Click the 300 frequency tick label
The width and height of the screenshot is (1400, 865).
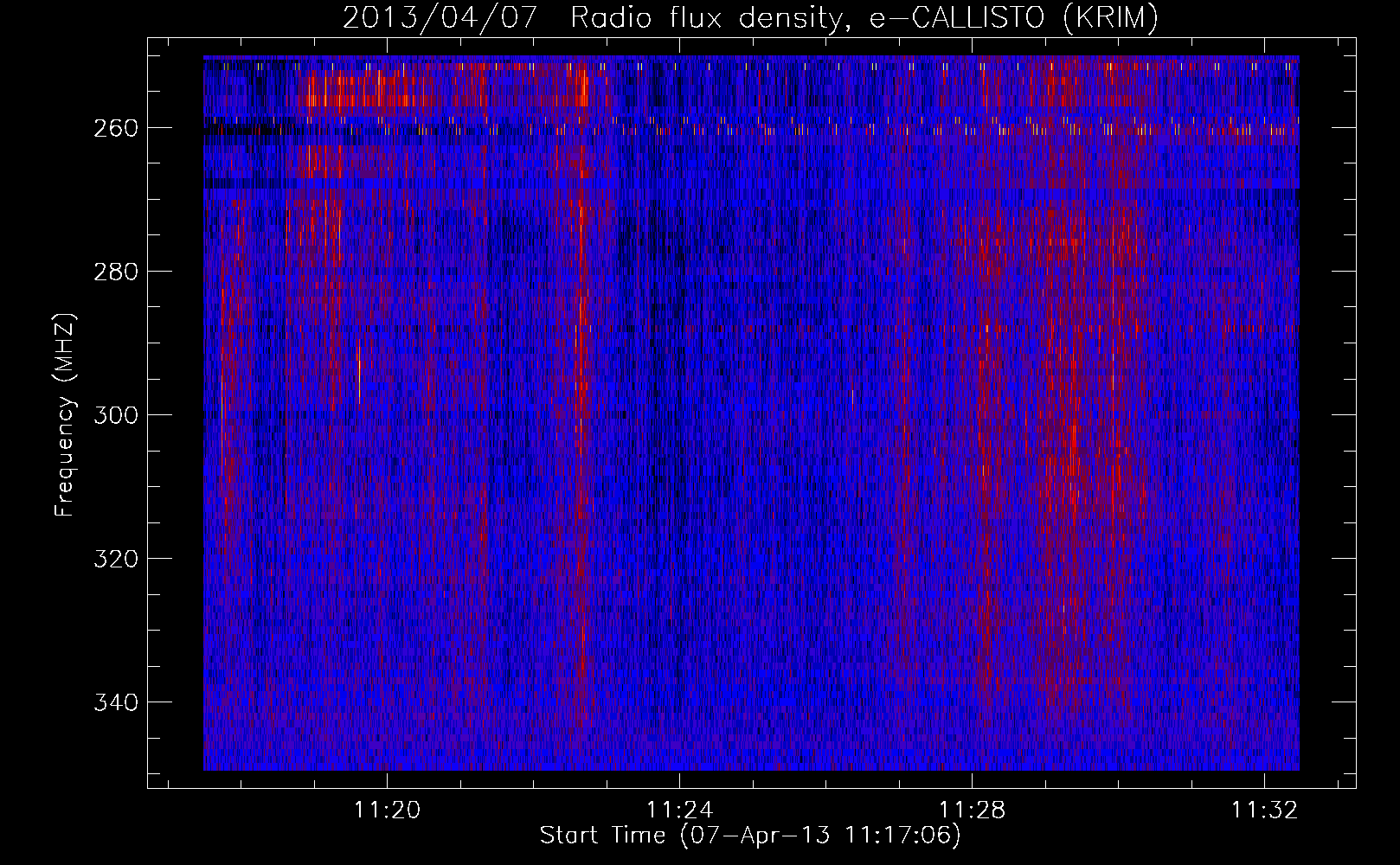pyautogui.click(x=116, y=415)
